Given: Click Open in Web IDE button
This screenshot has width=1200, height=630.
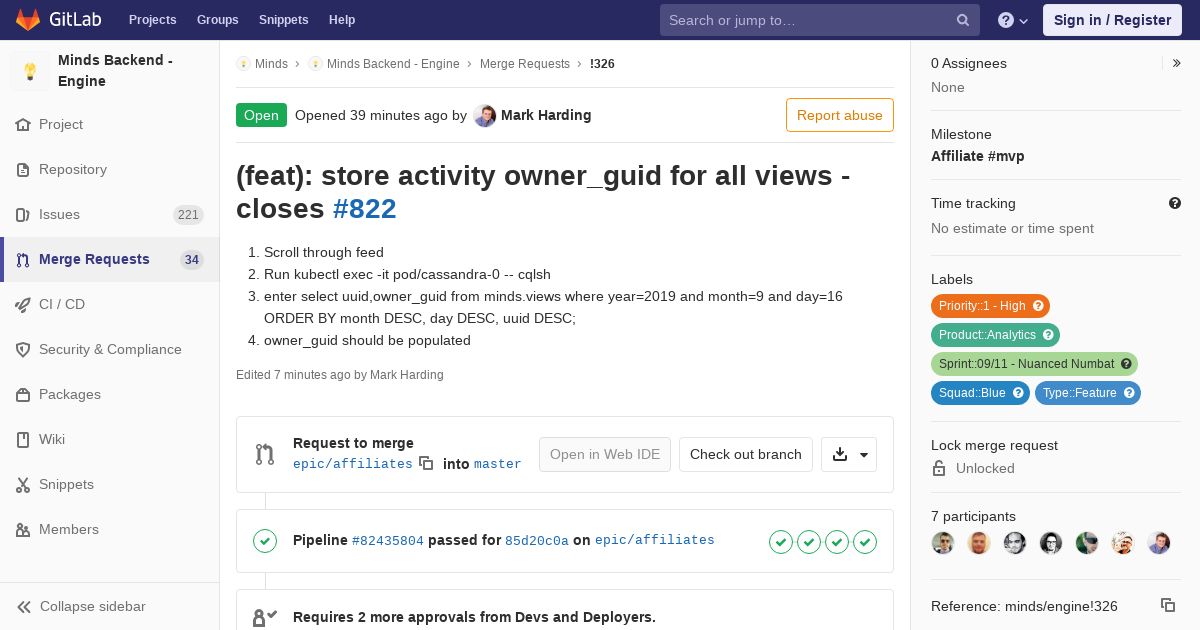Looking at the screenshot, I should [x=605, y=454].
